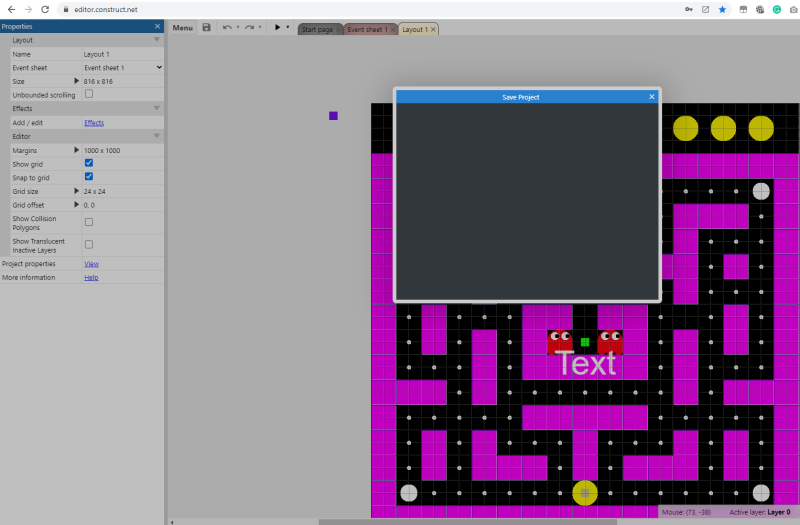Select the white power pellet at bottom-left

click(x=409, y=493)
